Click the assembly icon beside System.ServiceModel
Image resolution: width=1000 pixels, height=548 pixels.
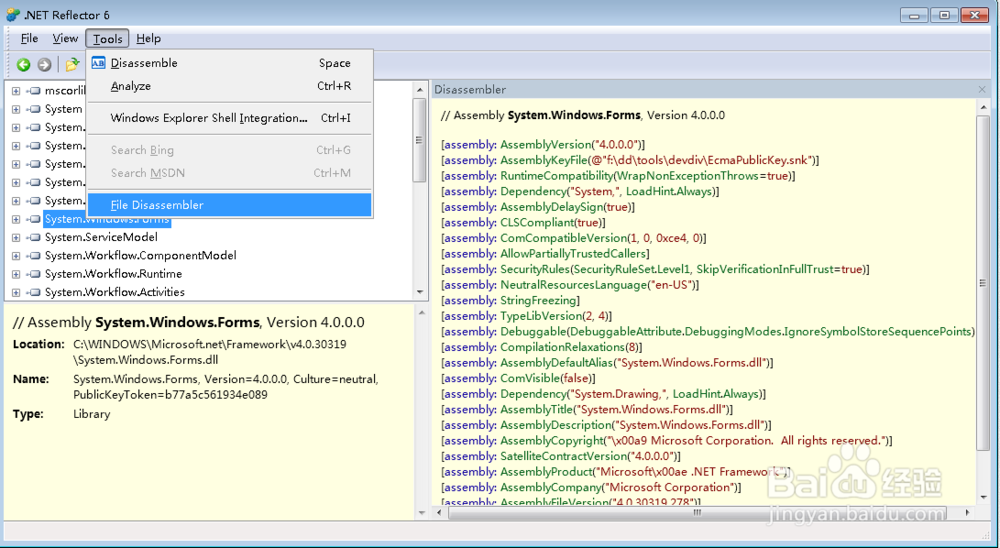click(33, 237)
